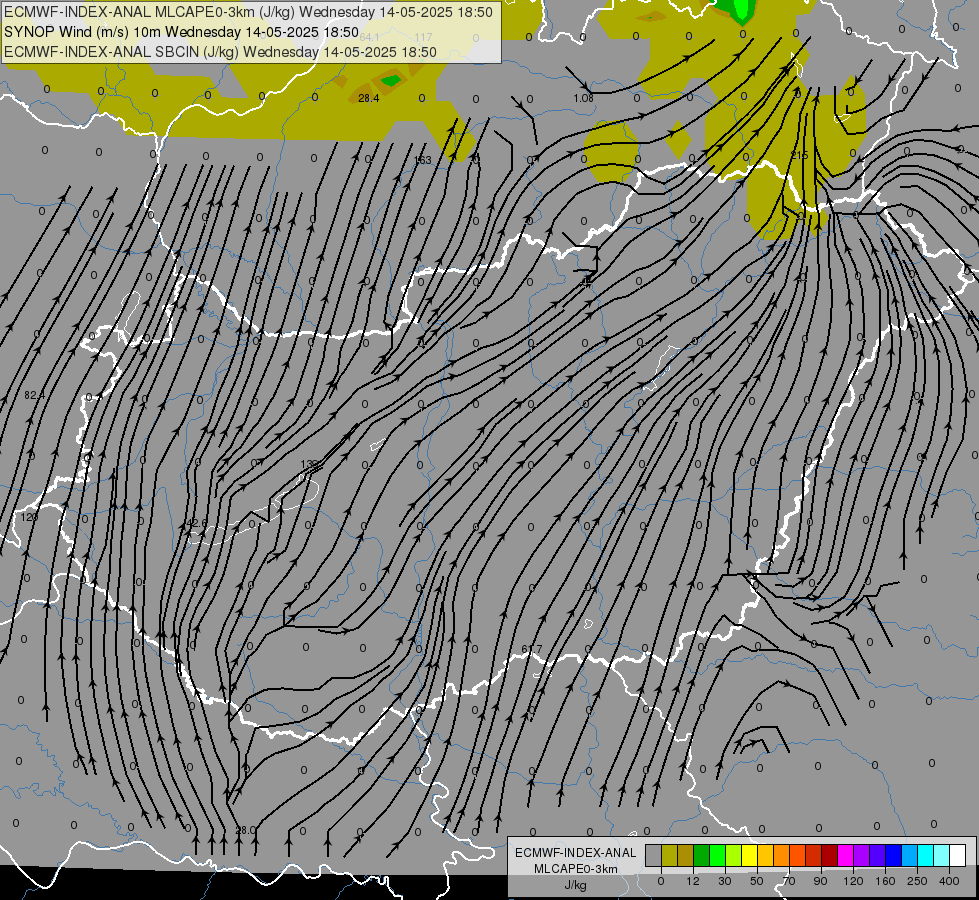Screen dimensions: 979x900
Task: Select the dark blue legend swatch
Action: (x=893, y=855)
